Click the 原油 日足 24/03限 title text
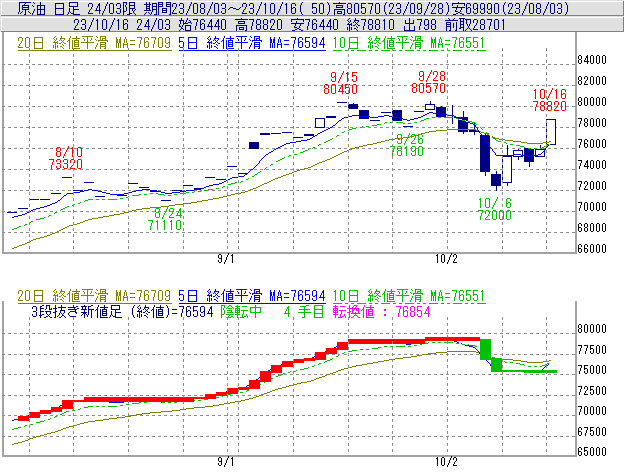This screenshot has width=624, height=475. [78, 8]
